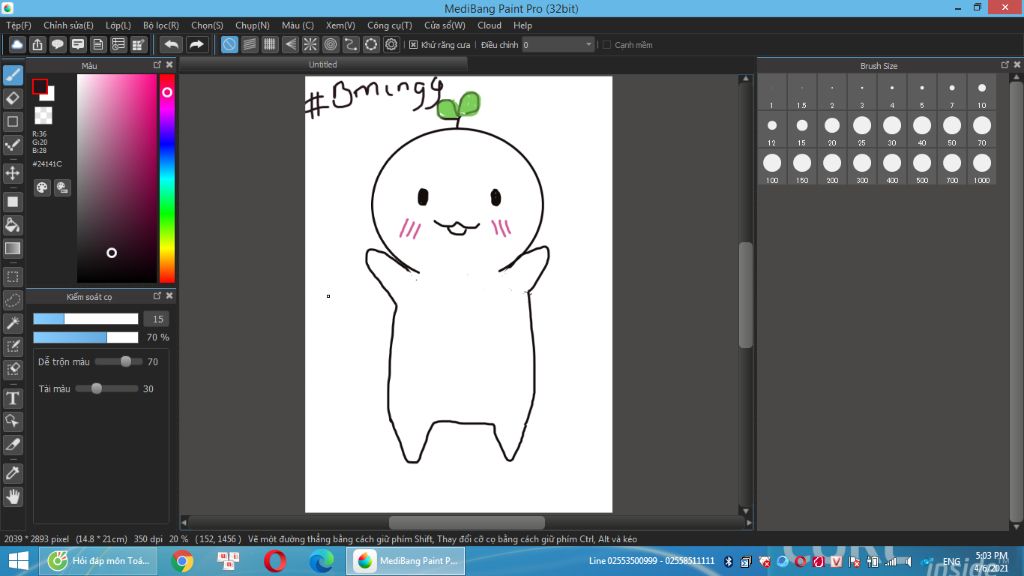The width and height of the screenshot is (1024, 576).
Task: Open Opera browser from the taskbar
Action: point(275,561)
